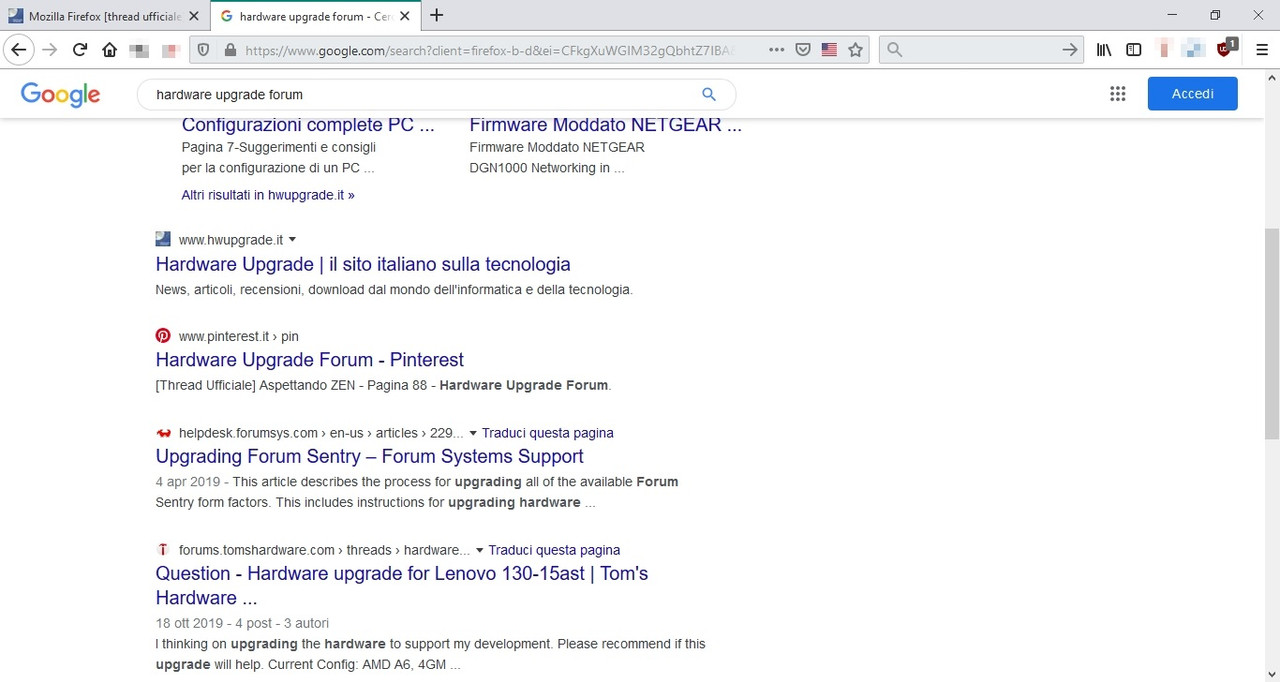Reload the current page
This screenshot has width=1280, height=682.
tap(80, 50)
